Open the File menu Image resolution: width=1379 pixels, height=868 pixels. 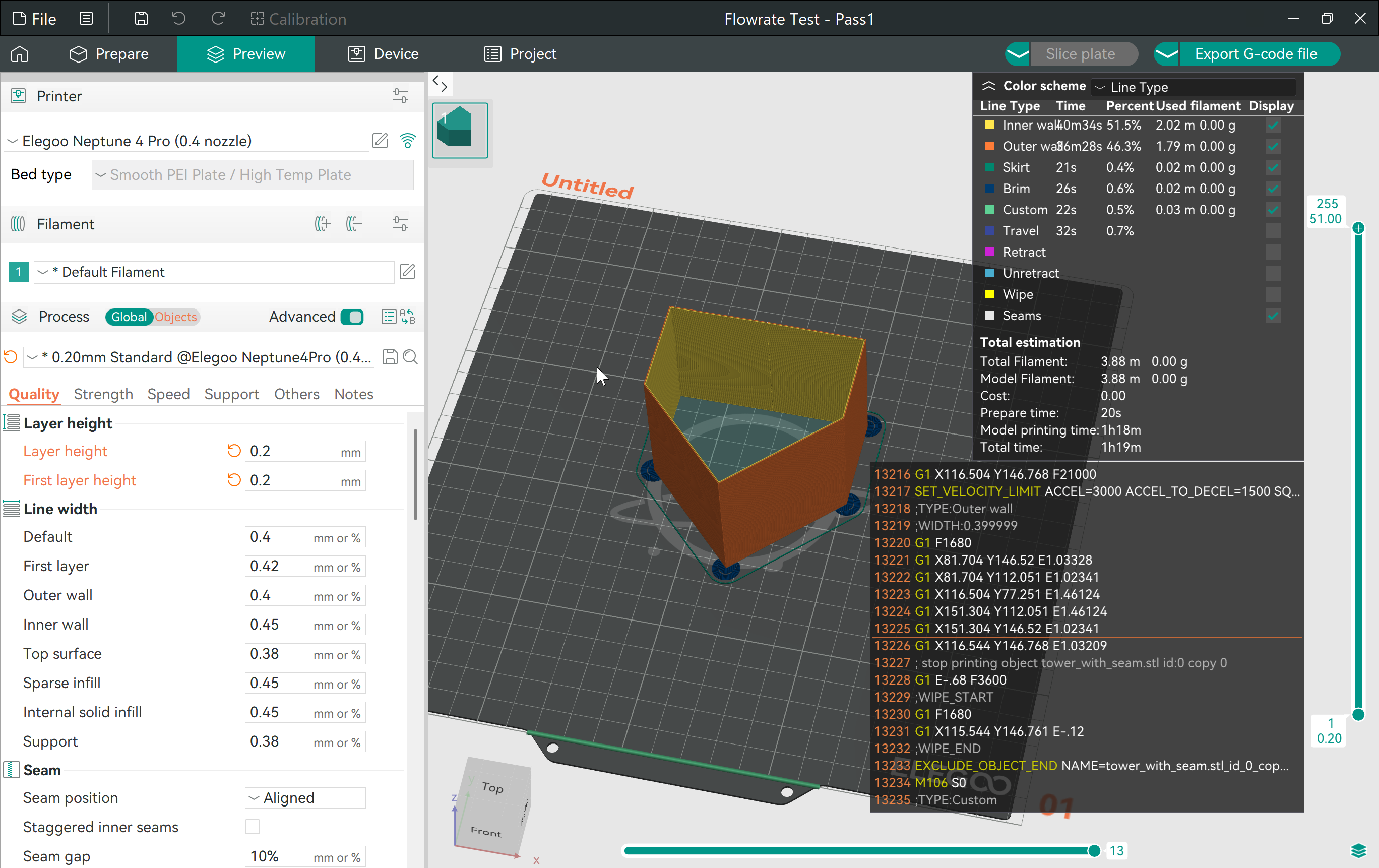click(34, 19)
